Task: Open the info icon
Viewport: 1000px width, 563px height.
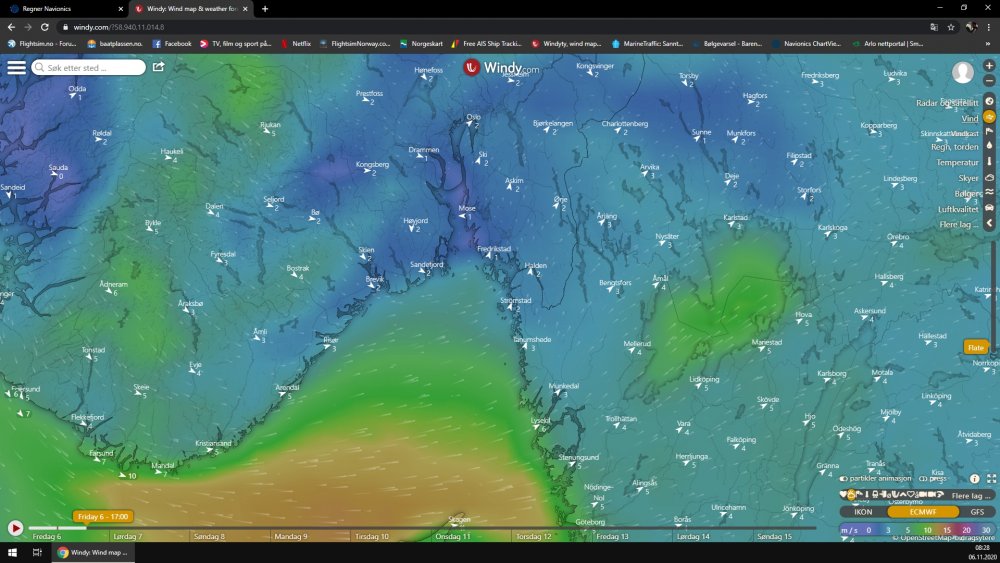Action: click(974, 478)
